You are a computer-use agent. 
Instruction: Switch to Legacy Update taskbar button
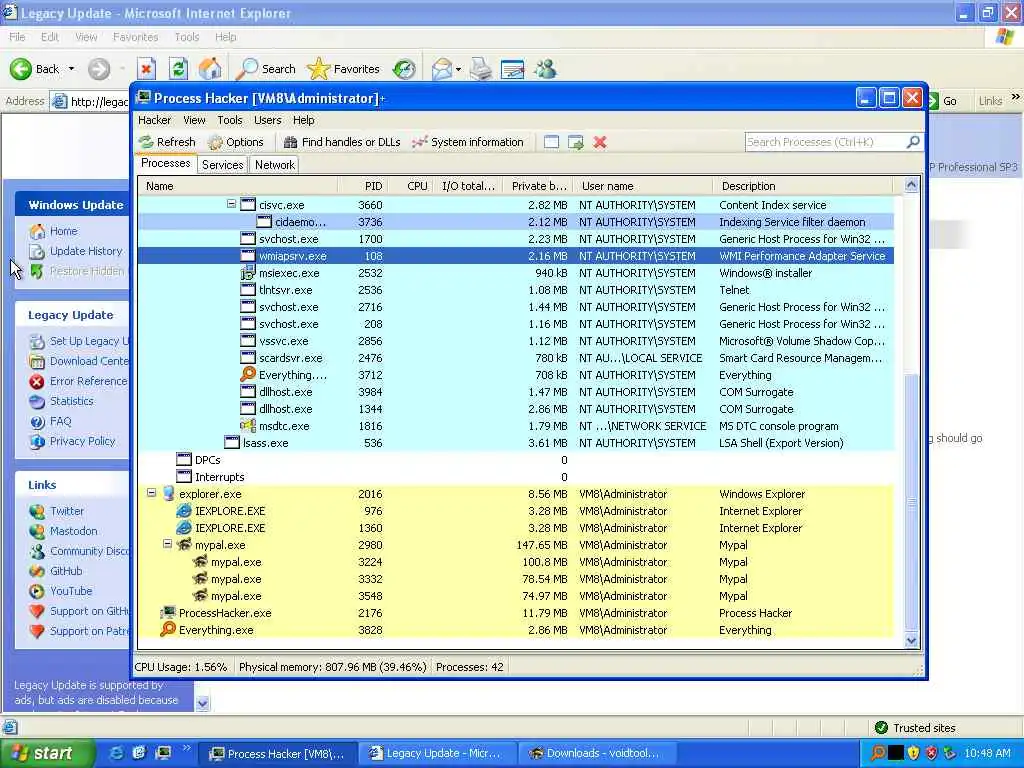(436, 754)
